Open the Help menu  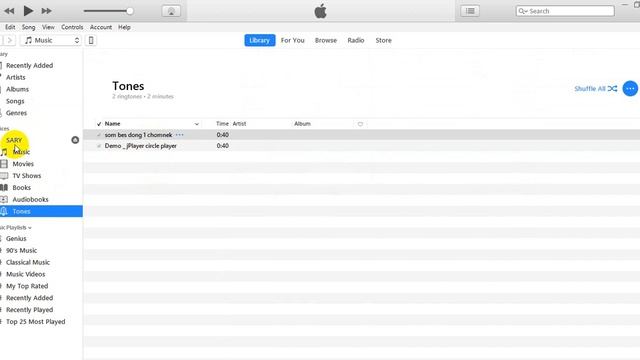pos(124,27)
